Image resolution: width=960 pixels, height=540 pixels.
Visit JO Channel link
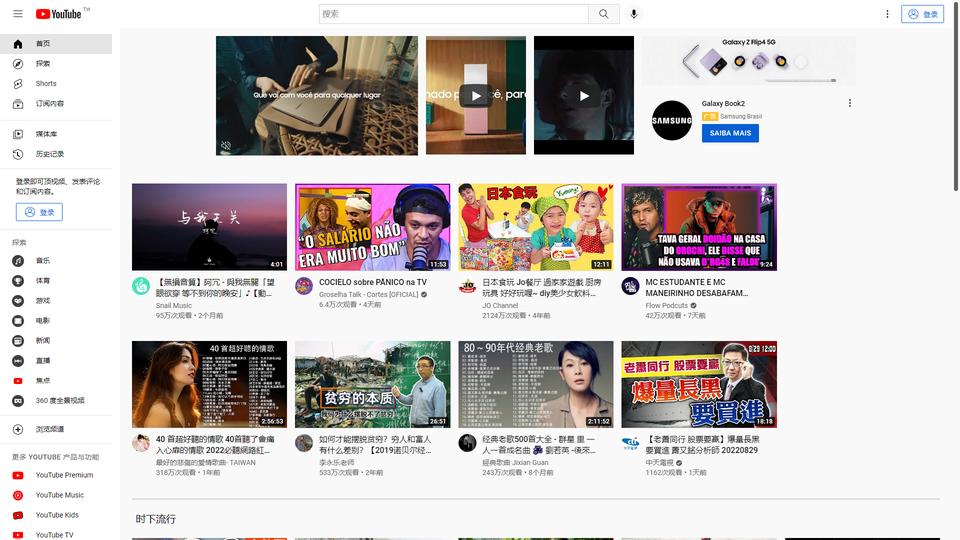[500, 306]
